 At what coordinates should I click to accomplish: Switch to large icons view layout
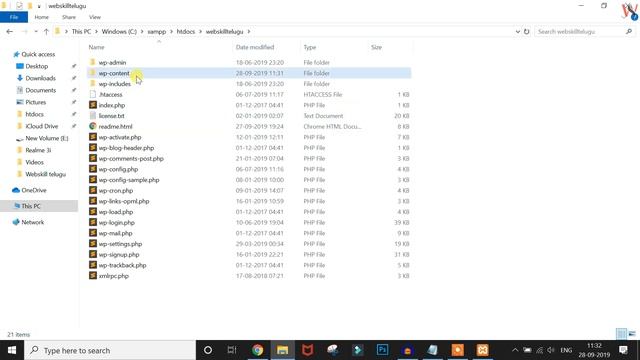coord(632,333)
